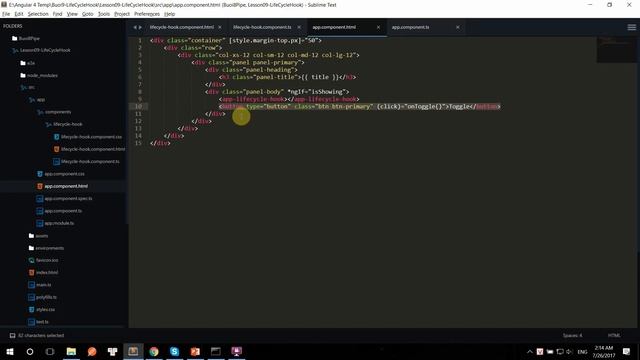Open Cortana search circle icon
This screenshot has height=360, width=640.
pyautogui.click(x=30, y=351)
